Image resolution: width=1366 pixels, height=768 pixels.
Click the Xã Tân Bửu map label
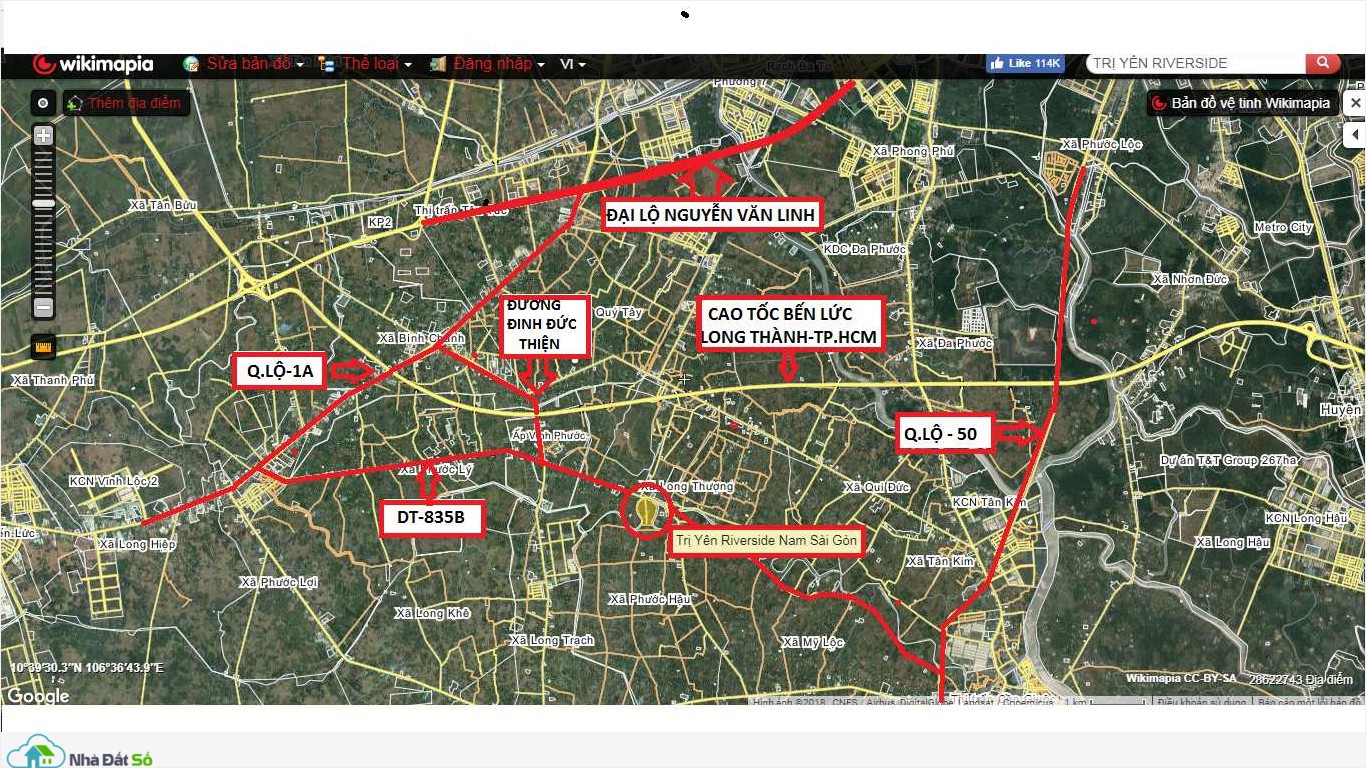click(x=163, y=205)
